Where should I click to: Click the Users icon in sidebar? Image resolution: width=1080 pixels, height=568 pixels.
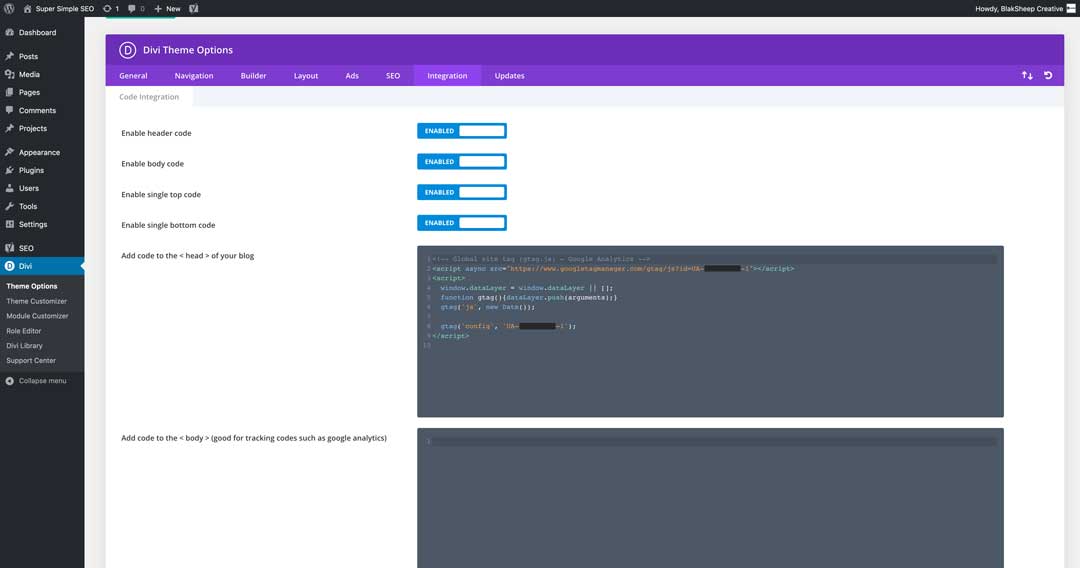tap(10, 188)
